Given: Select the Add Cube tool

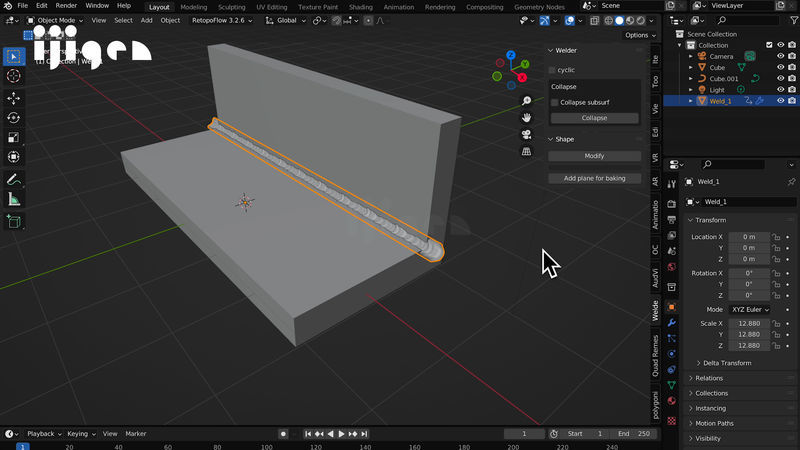Looking at the screenshot, I should [14, 222].
